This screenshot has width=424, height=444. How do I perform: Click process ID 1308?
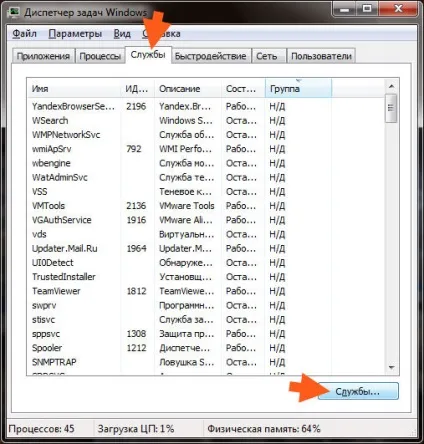tap(136, 334)
